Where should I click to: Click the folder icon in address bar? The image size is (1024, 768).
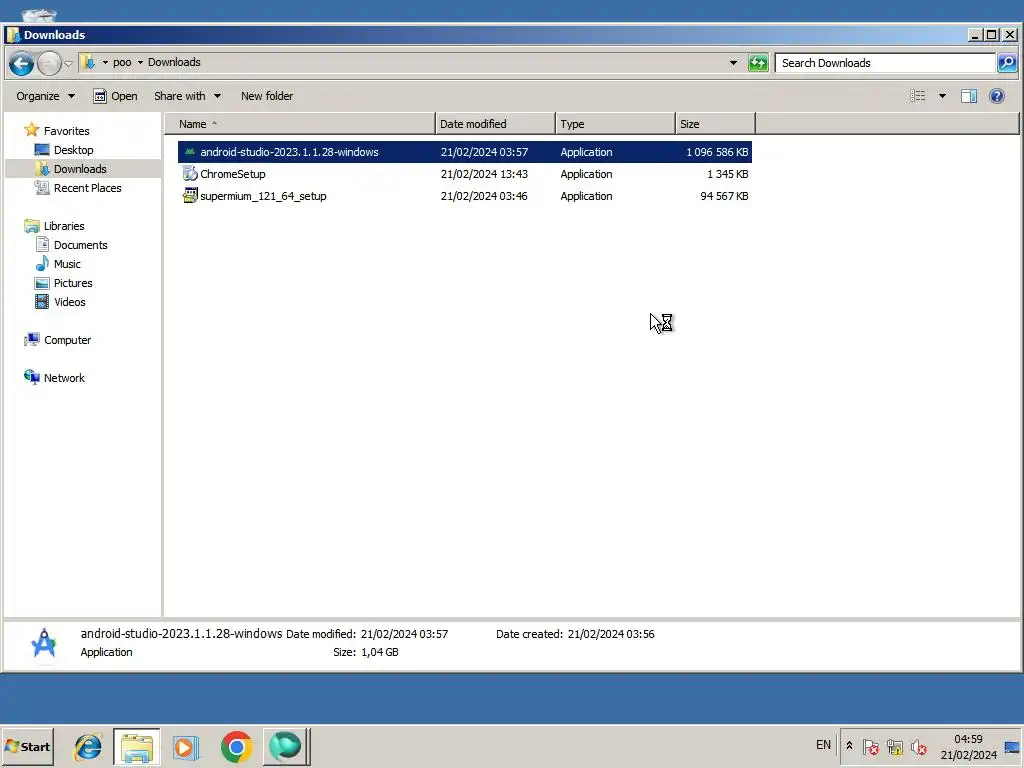(x=88, y=63)
